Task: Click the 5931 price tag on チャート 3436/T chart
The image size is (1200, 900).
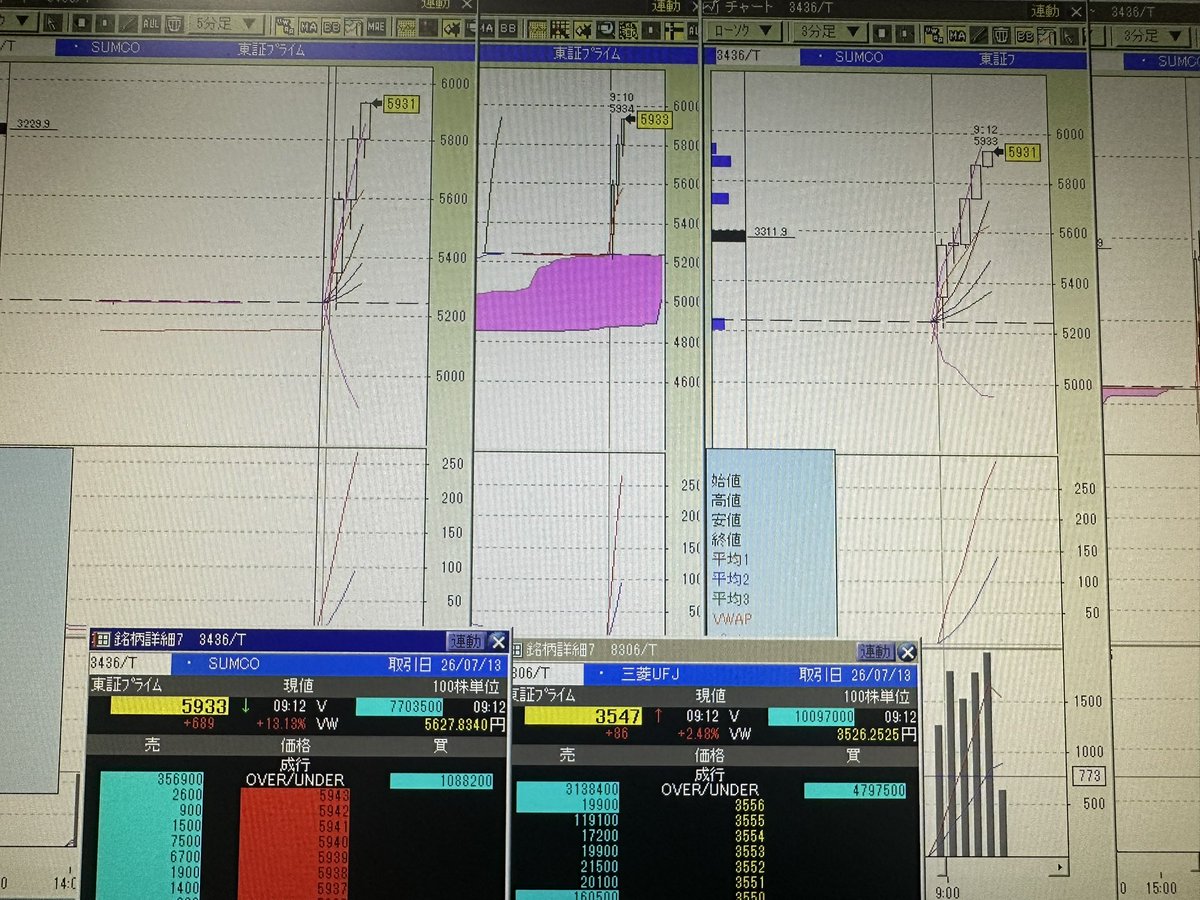Action: (x=1022, y=153)
